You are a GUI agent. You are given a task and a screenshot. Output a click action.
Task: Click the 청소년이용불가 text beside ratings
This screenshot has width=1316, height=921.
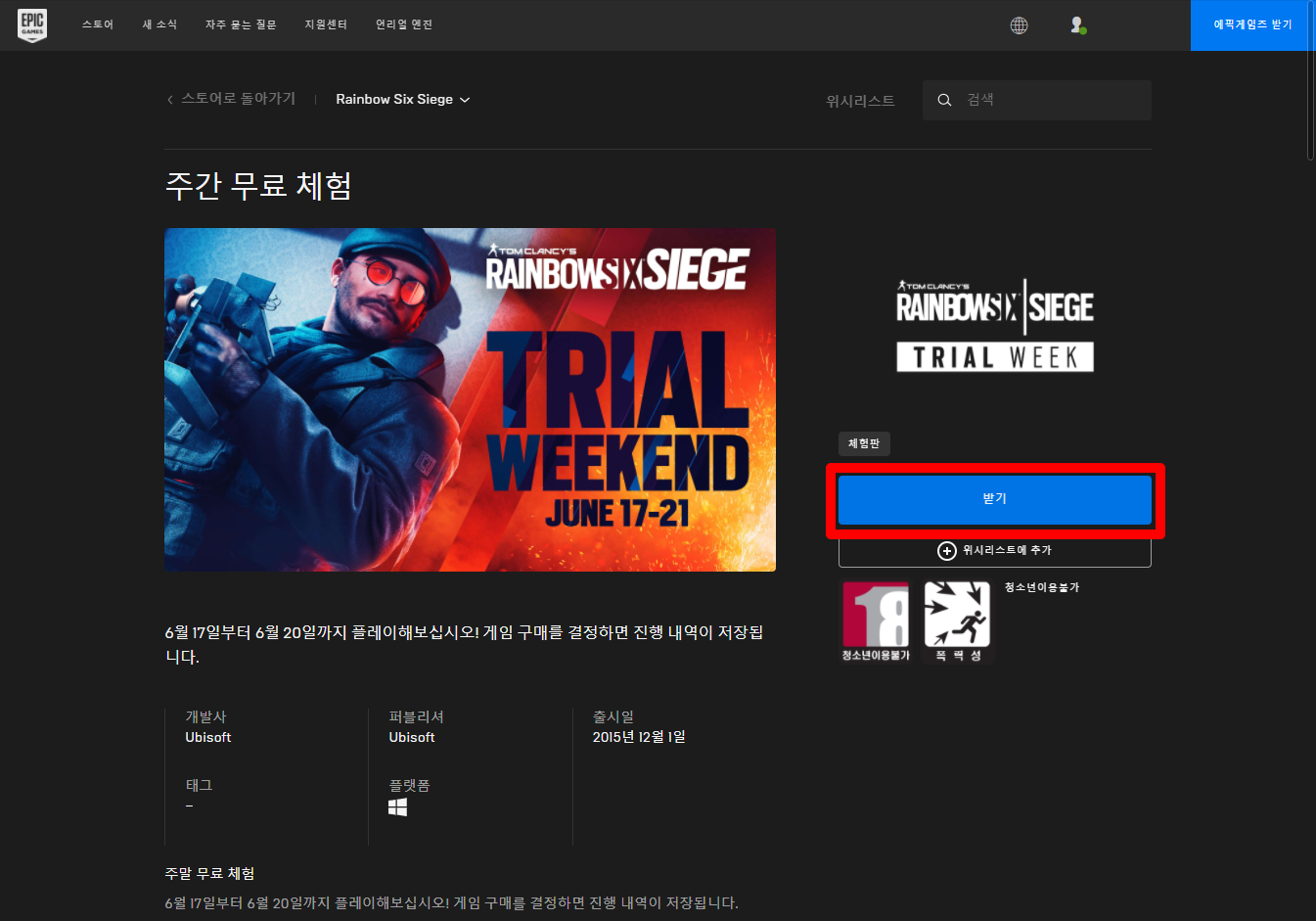tap(1042, 587)
